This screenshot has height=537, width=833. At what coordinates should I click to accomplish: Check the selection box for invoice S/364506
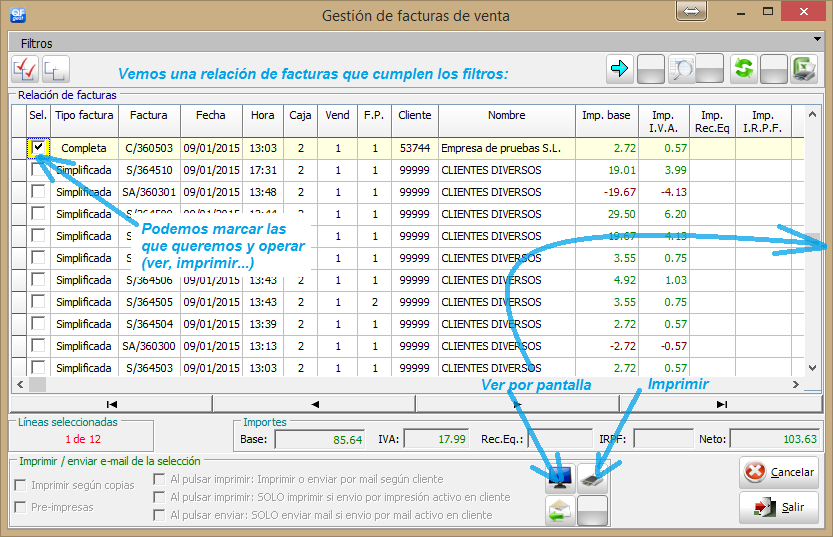coord(38,279)
